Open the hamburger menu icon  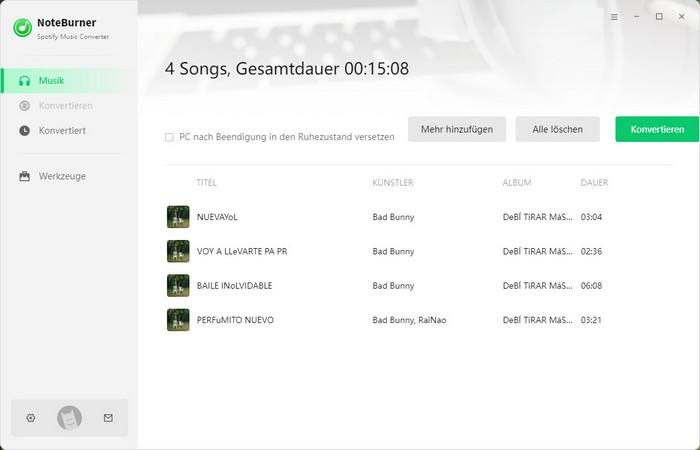click(x=614, y=17)
